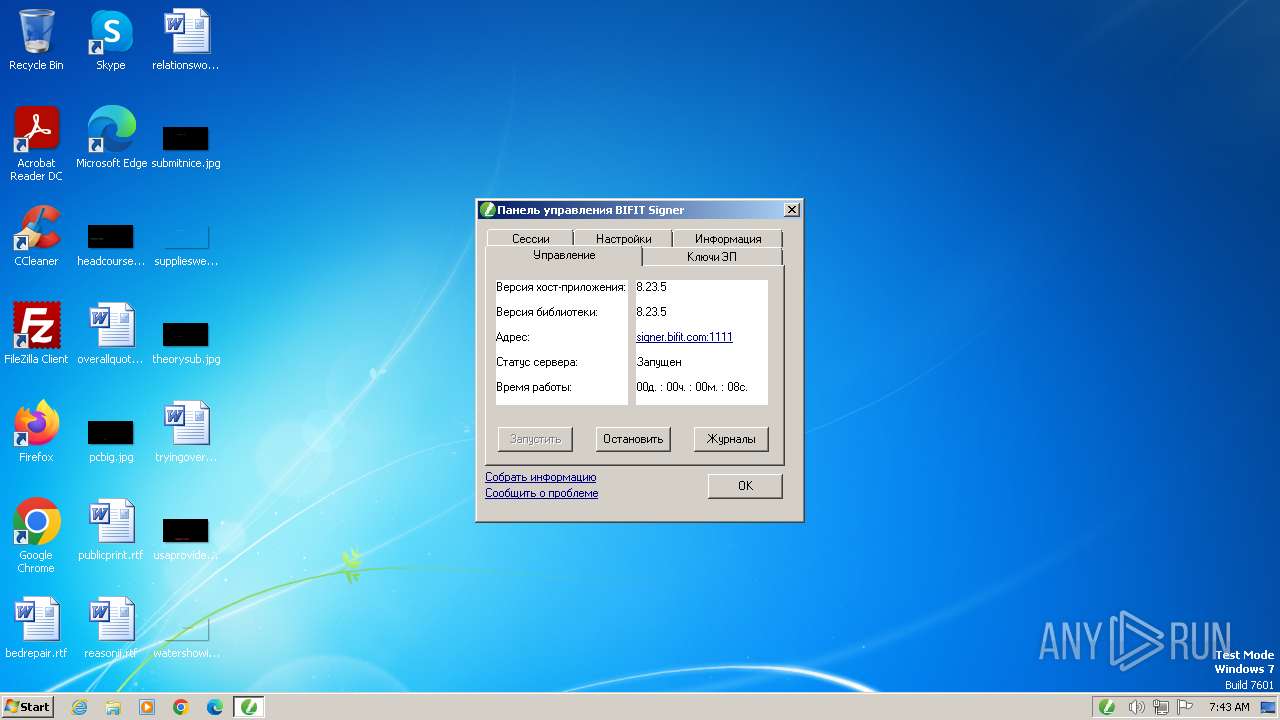
Task: Select publicprint.rtf desktop file
Action: pos(110,530)
